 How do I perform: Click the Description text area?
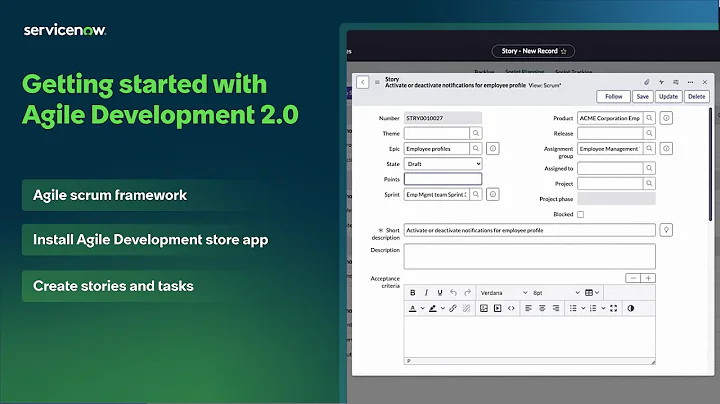[529, 256]
